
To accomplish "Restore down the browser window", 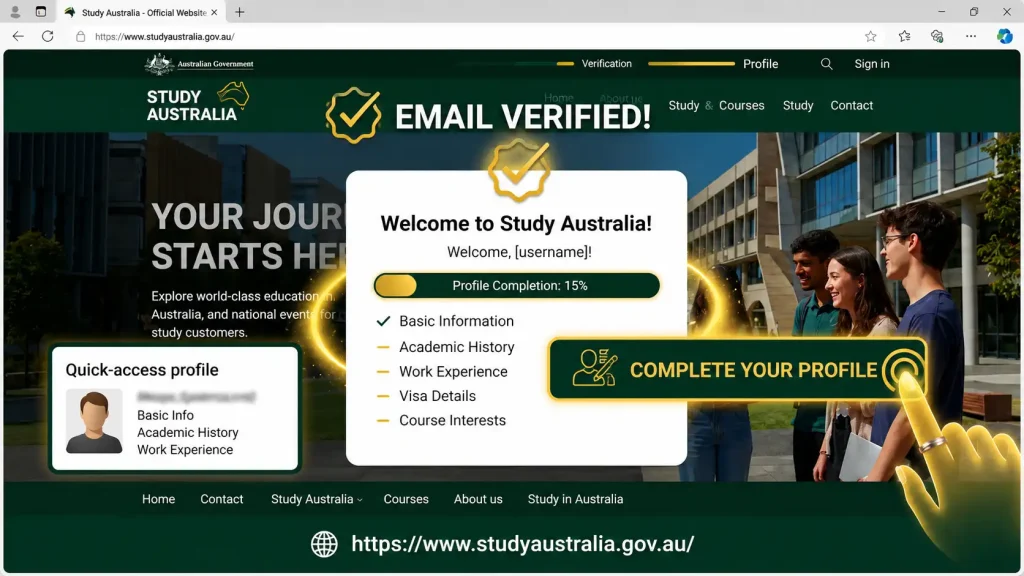I will click(974, 12).
